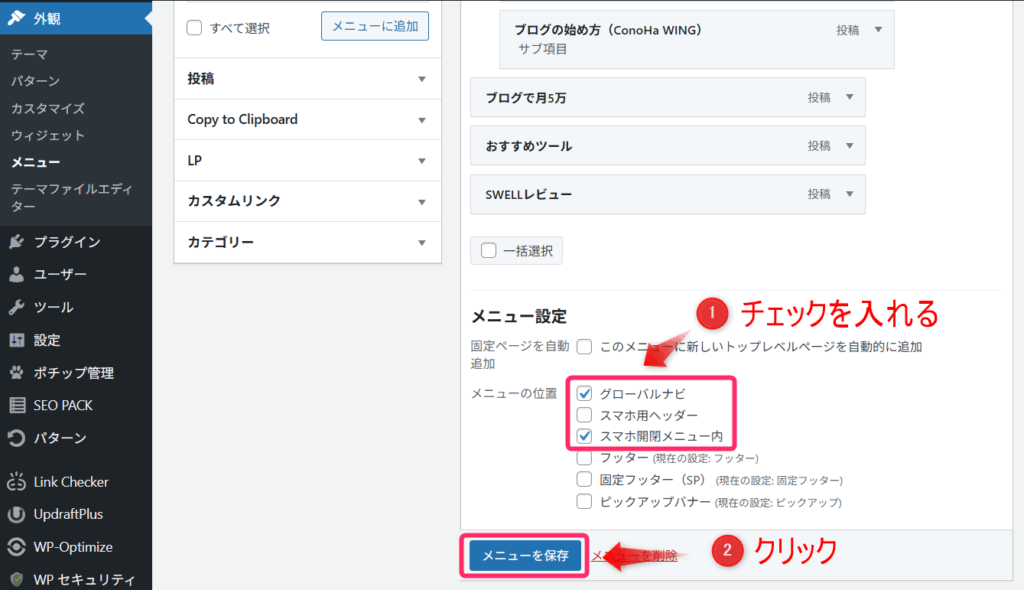Expand the Copy to Clipboard section
Screen dimensions: 1024x590
point(307,119)
